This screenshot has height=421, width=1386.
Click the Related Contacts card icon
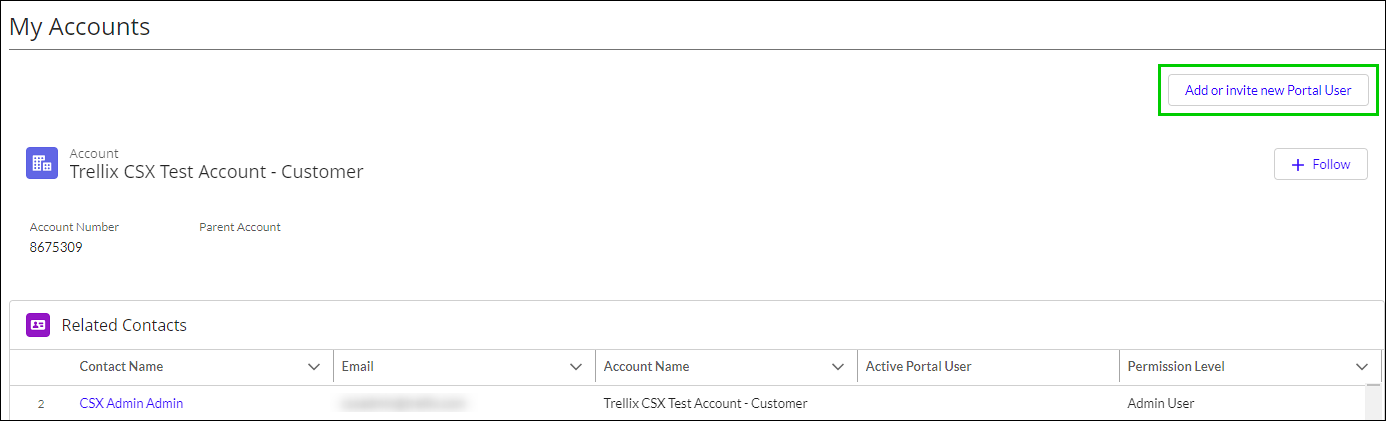(x=38, y=325)
